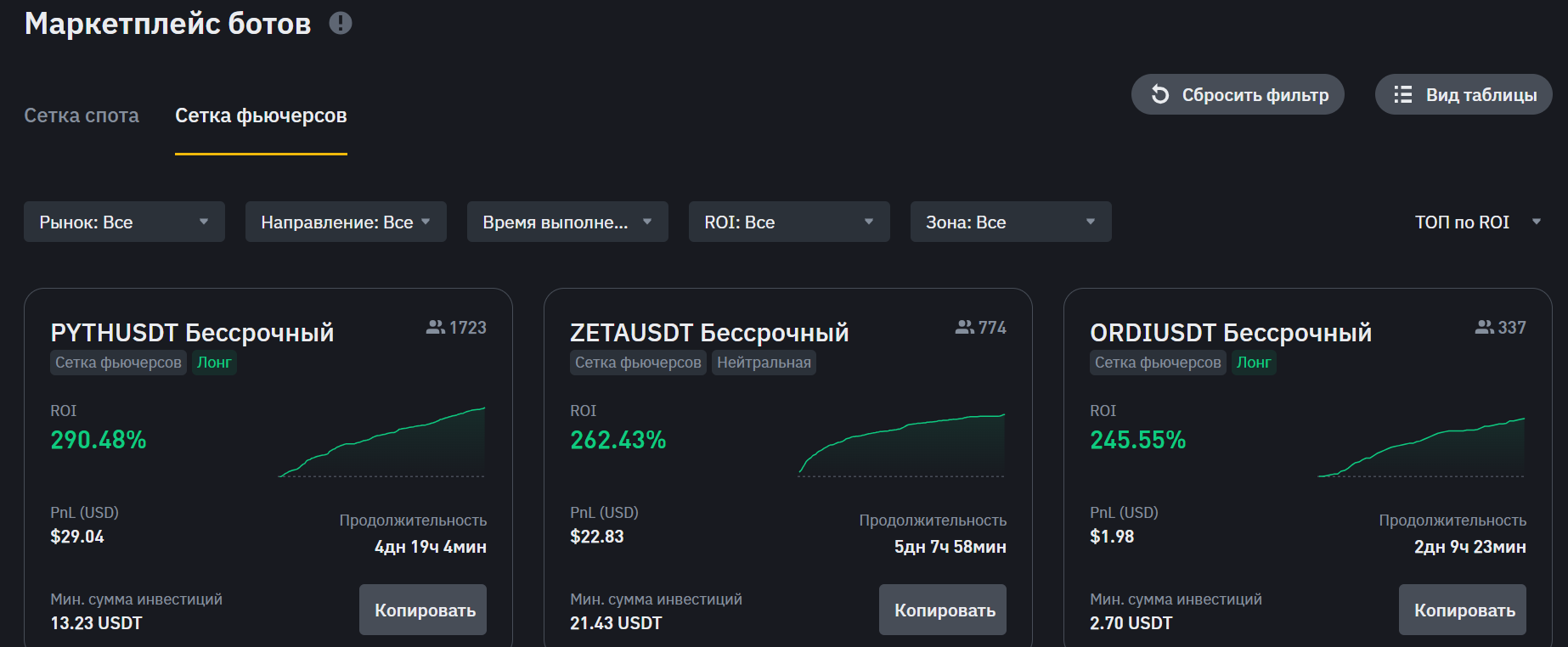
Task: Click the 245.55% ROI value
Action: 1138,440
